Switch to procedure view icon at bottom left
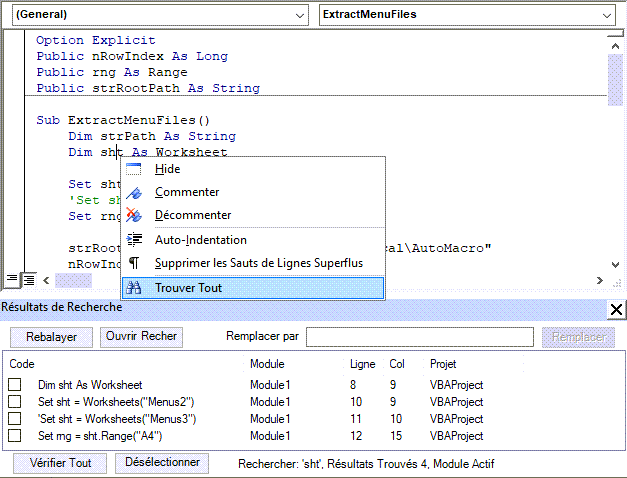The width and height of the screenshot is (627, 478). click(12, 279)
